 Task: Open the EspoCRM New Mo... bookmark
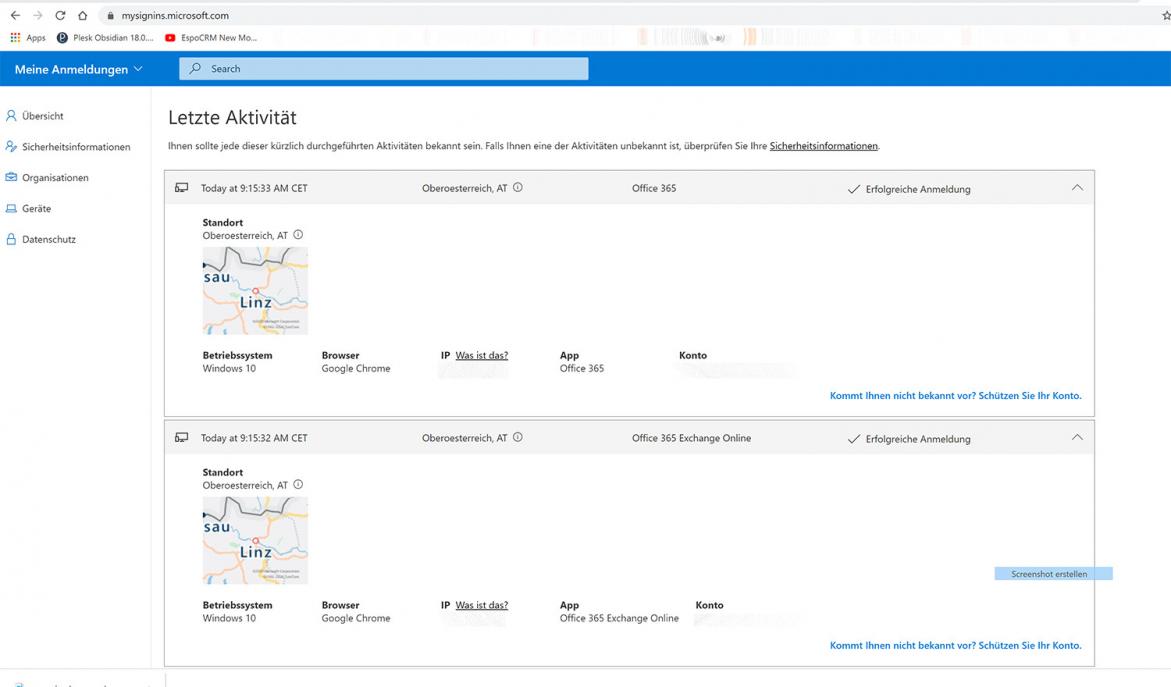click(211, 37)
